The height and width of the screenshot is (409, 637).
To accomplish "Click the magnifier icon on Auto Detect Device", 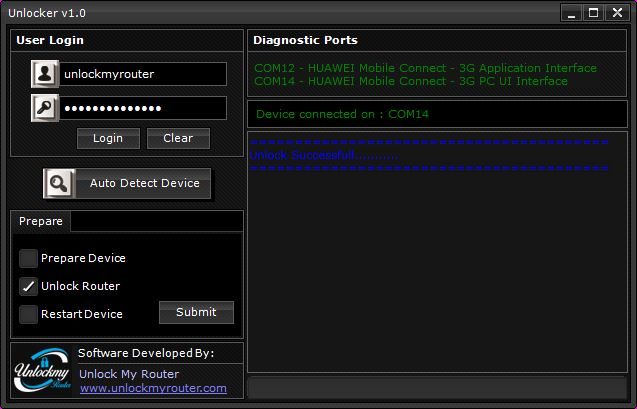I will tap(59, 184).
